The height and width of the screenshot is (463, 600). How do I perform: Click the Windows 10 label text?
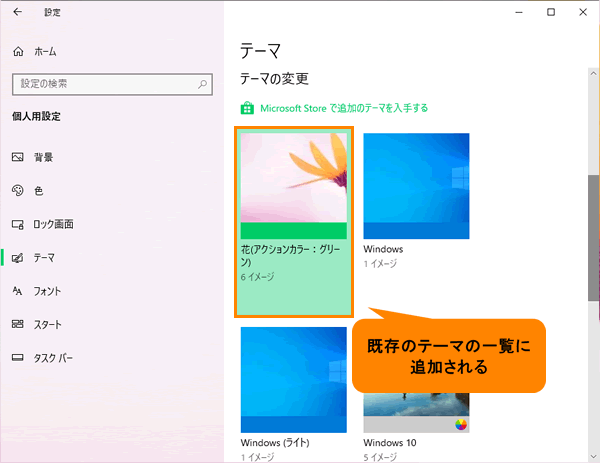pyautogui.click(x=390, y=443)
